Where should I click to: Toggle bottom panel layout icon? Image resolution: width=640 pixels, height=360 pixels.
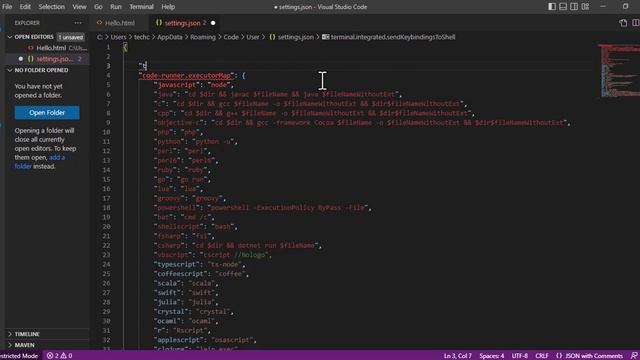coord(563,7)
